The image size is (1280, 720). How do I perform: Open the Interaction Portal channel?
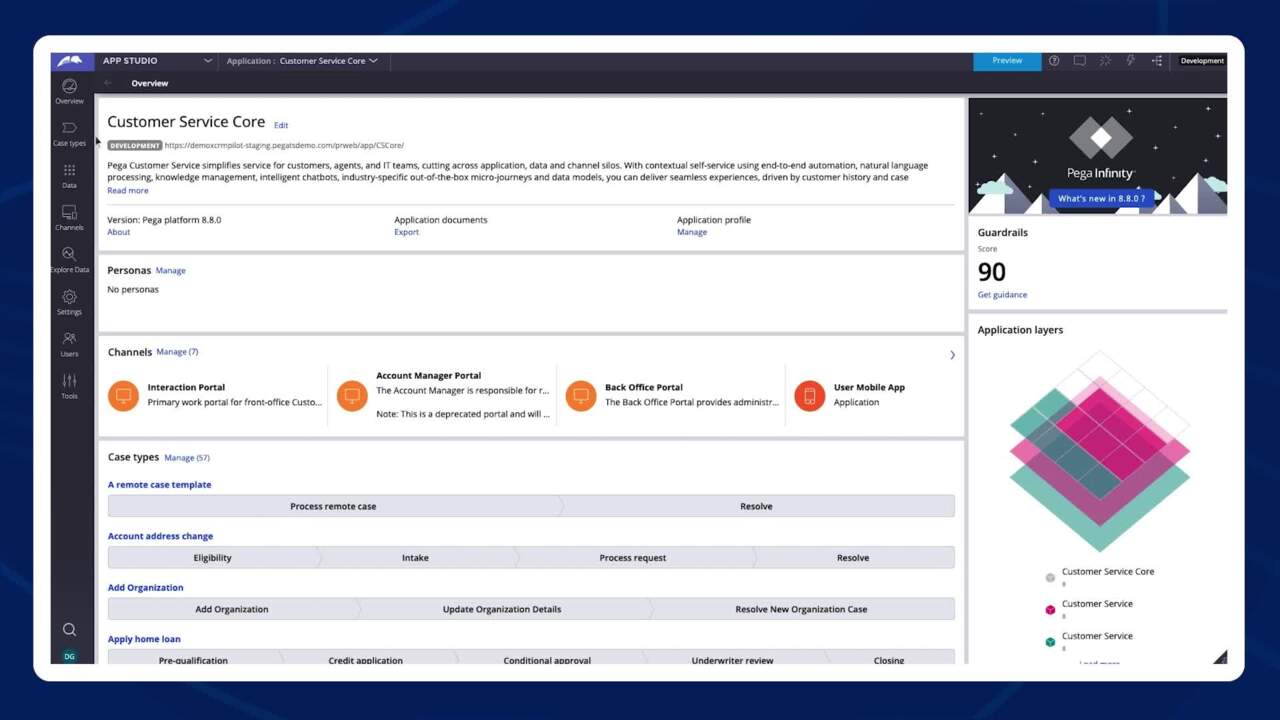click(186, 387)
